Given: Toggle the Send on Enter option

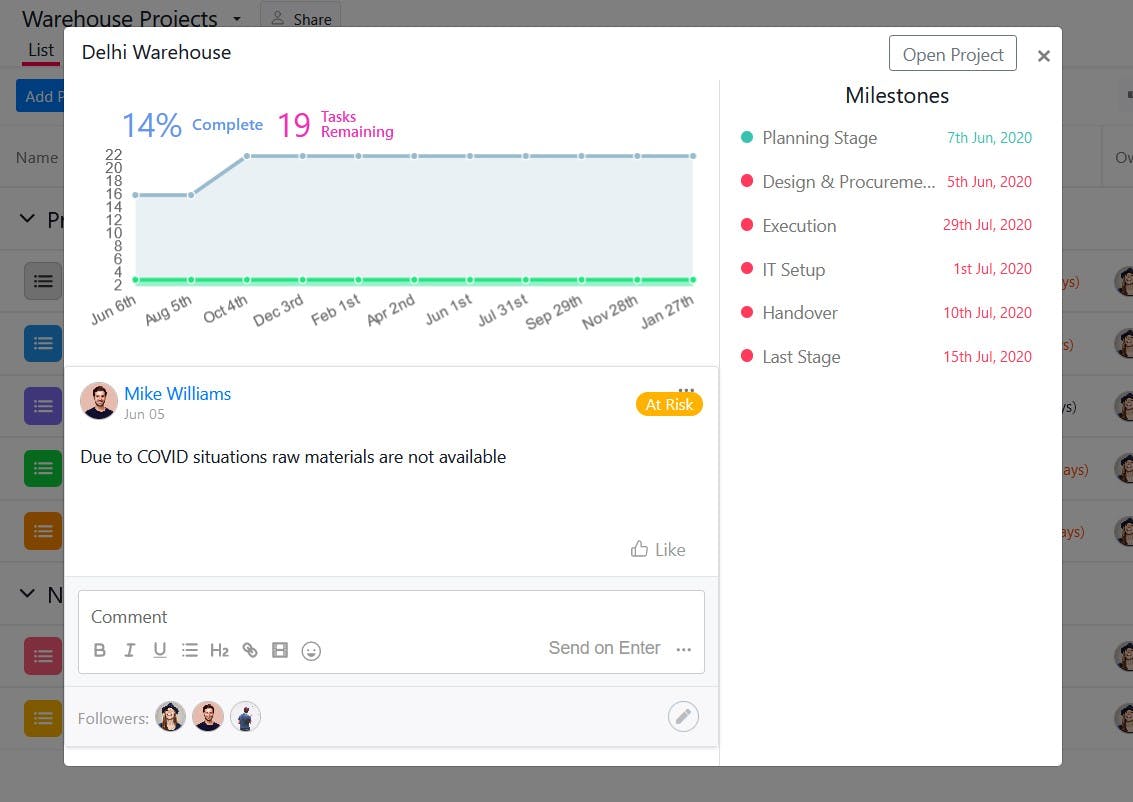Looking at the screenshot, I should [604, 648].
